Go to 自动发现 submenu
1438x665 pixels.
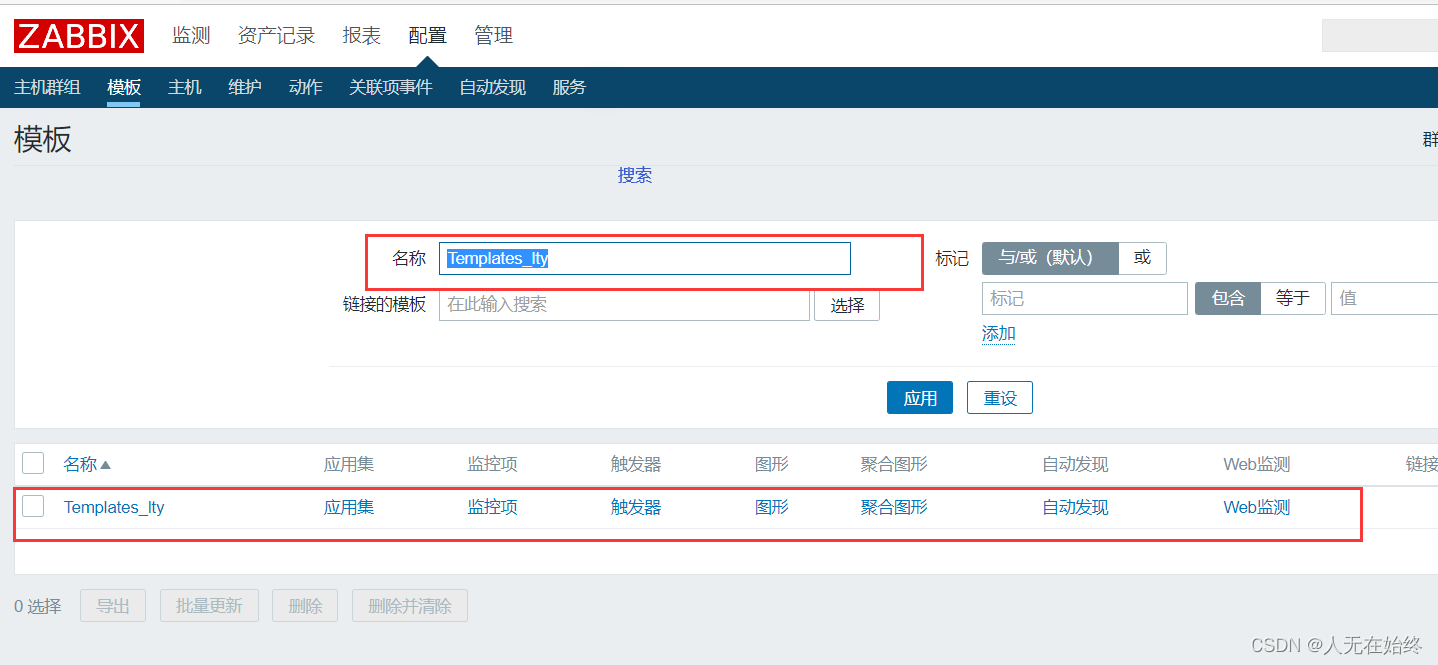coord(492,87)
